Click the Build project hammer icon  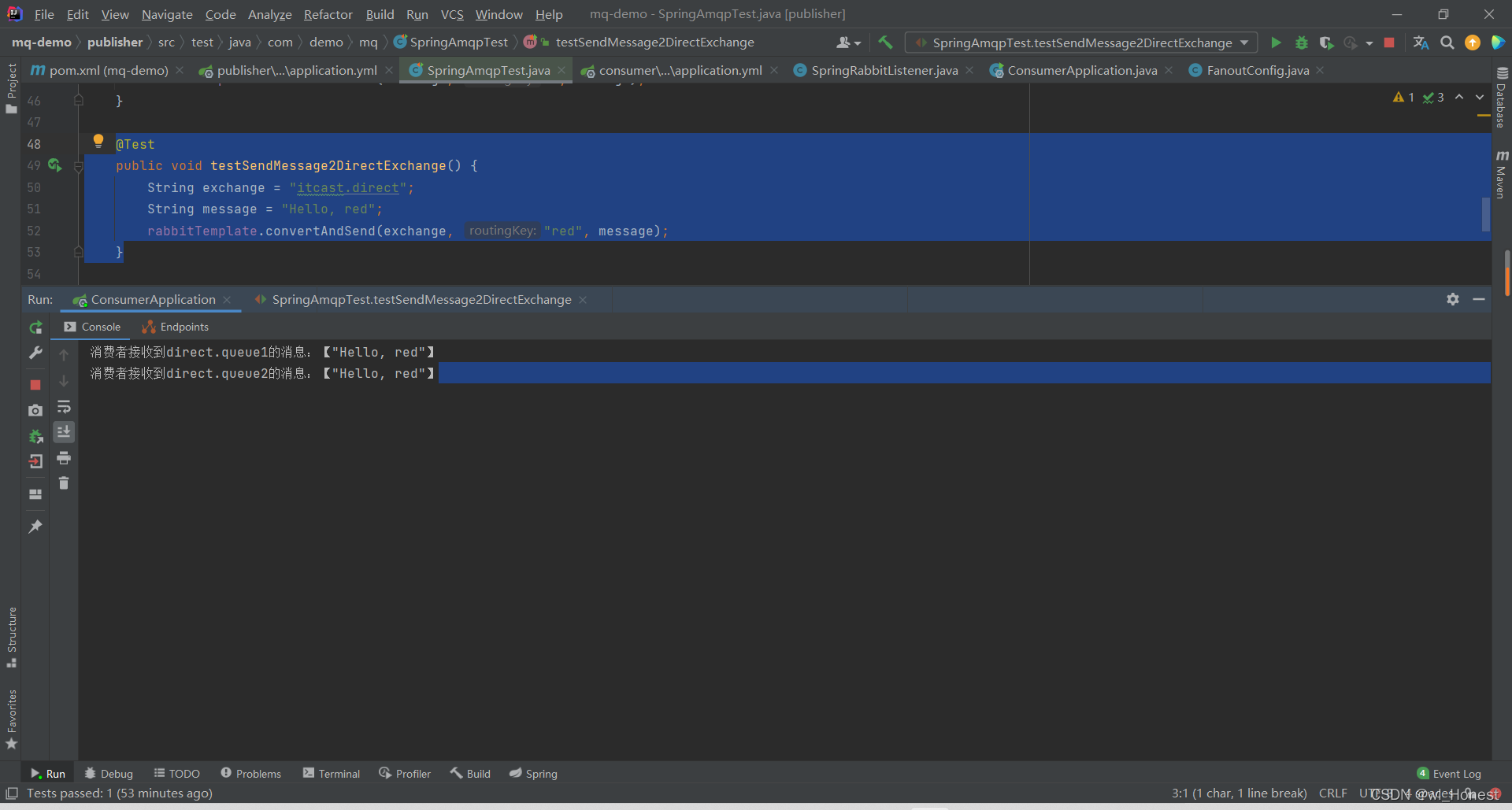click(885, 43)
